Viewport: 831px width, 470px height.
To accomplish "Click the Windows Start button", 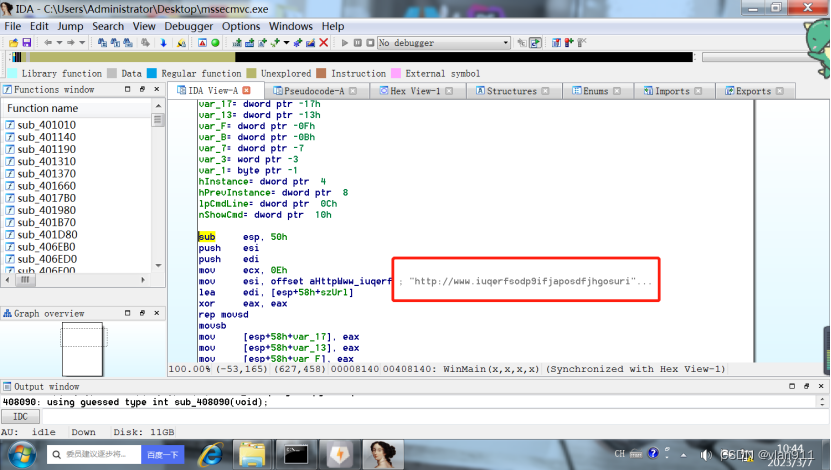I will click(x=21, y=455).
